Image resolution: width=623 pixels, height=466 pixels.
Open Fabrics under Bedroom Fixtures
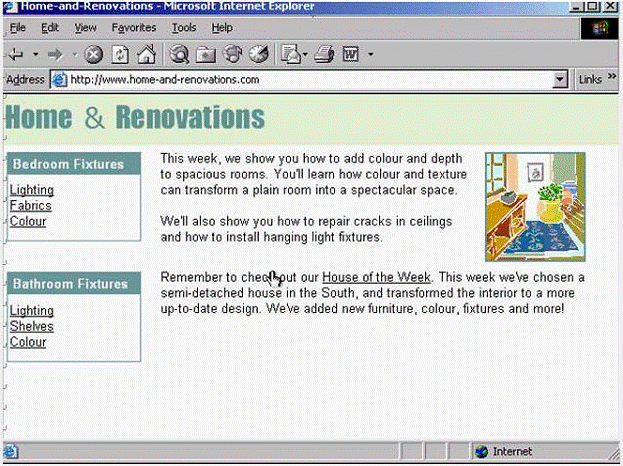30,206
